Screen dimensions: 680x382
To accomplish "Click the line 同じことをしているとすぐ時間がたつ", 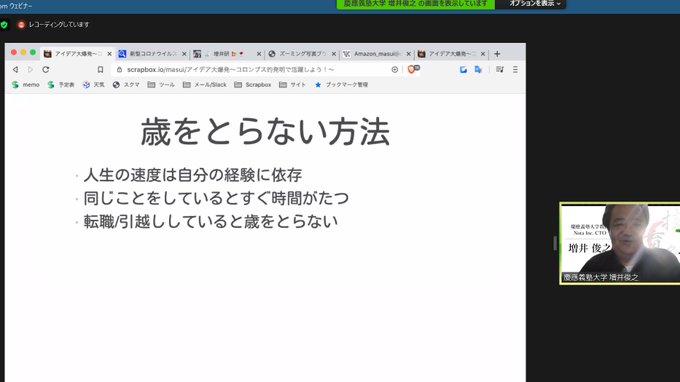I will (x=216, y=198).
